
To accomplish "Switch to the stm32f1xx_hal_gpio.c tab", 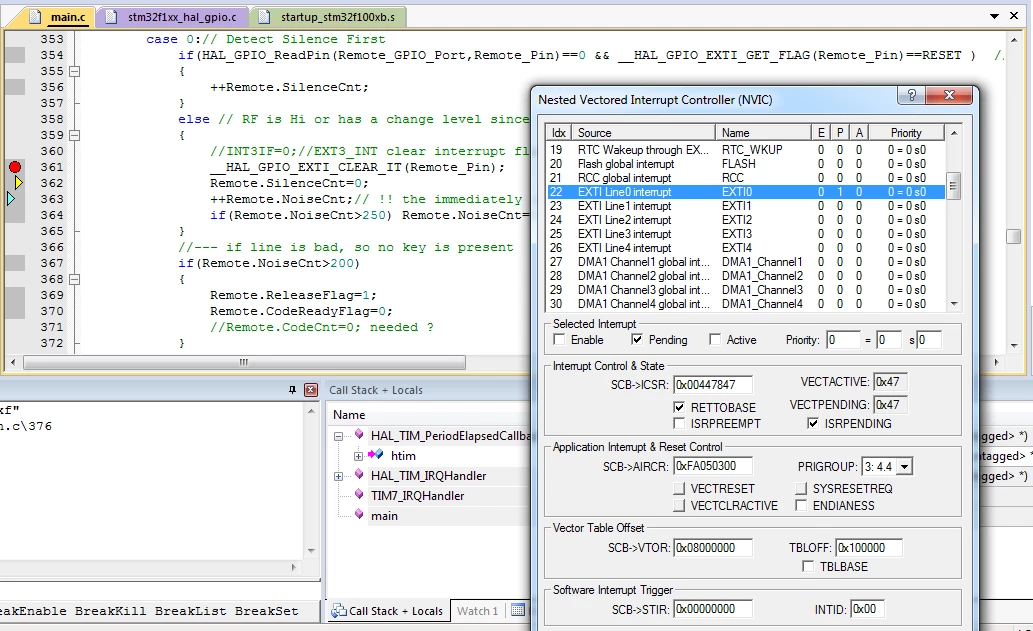I will pos(173,17).
